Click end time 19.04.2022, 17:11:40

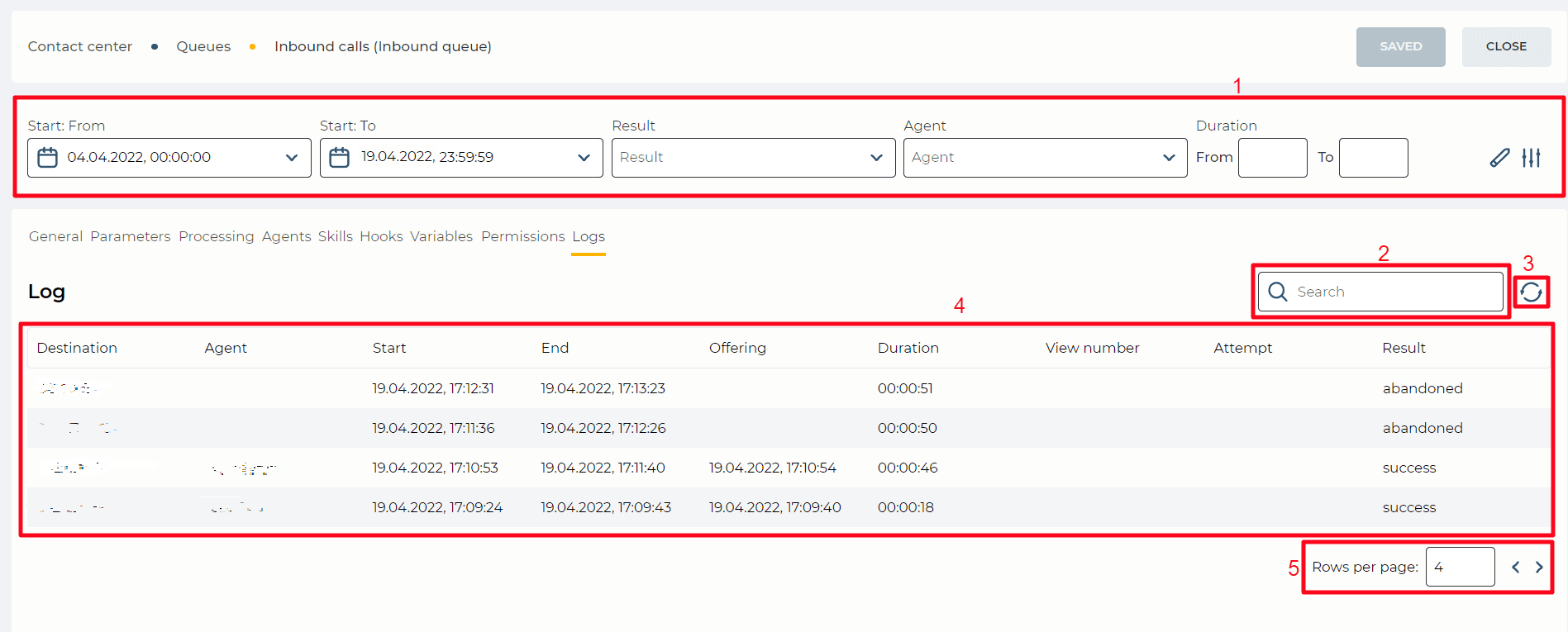[603, 468]
